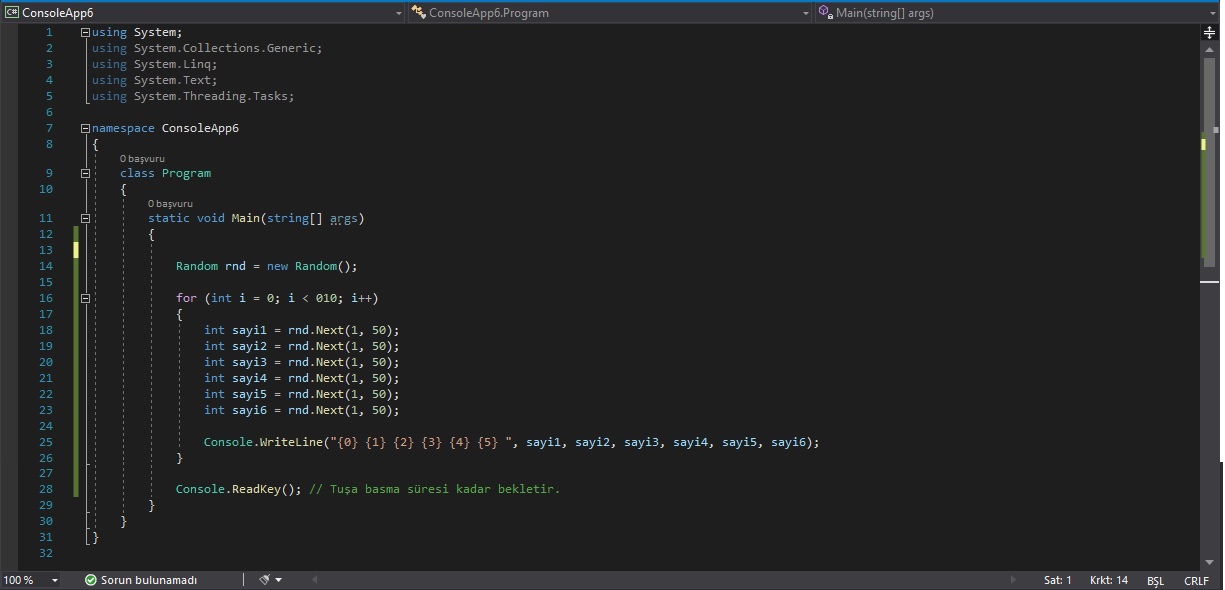
Task: Click the 'Sat: 1' line indicator
Action: pyautogui.click(x=1057, y=580)
